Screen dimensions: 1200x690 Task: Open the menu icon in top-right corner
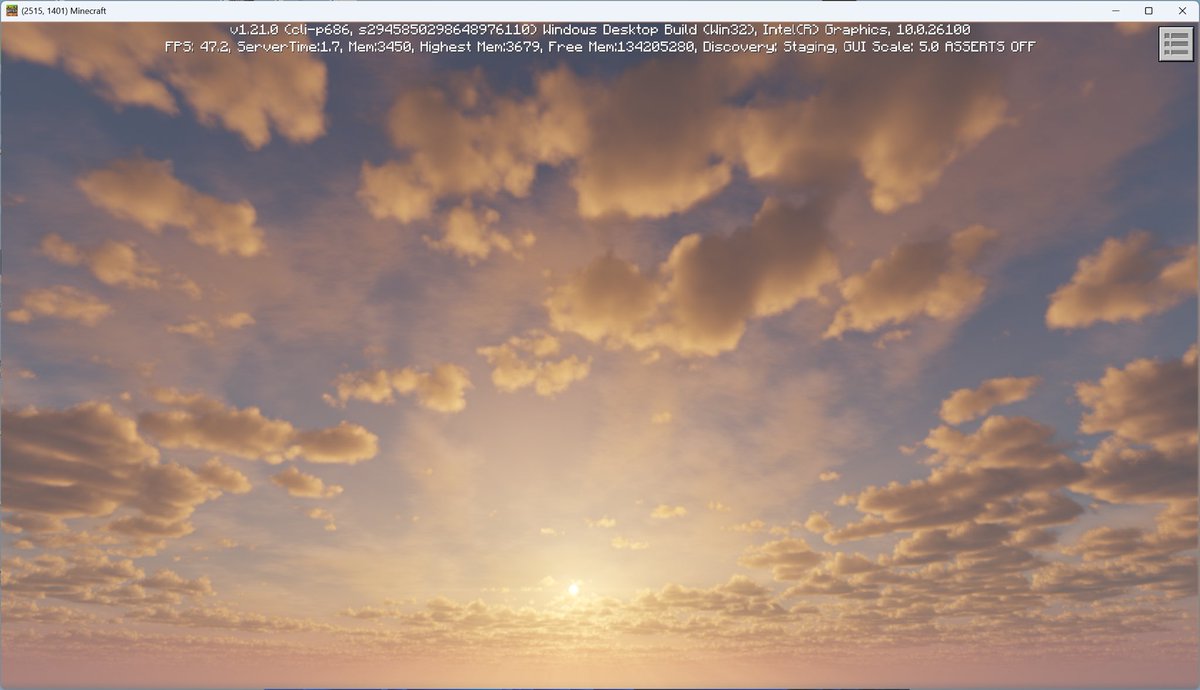[1176, 45]
